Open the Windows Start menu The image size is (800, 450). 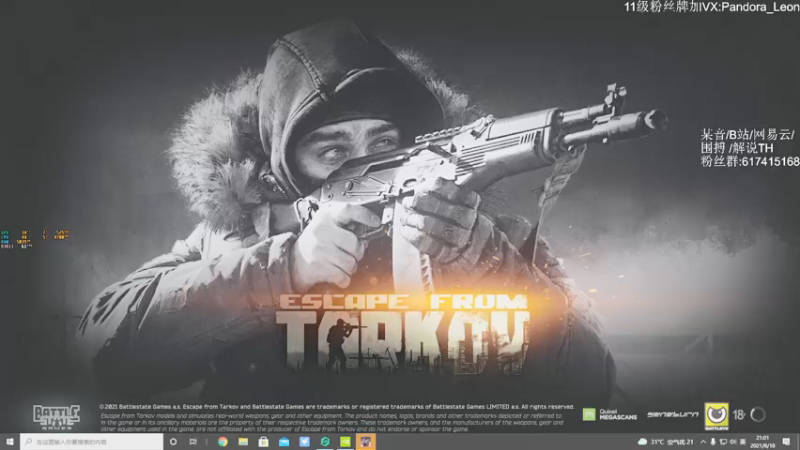pos(10,442)
